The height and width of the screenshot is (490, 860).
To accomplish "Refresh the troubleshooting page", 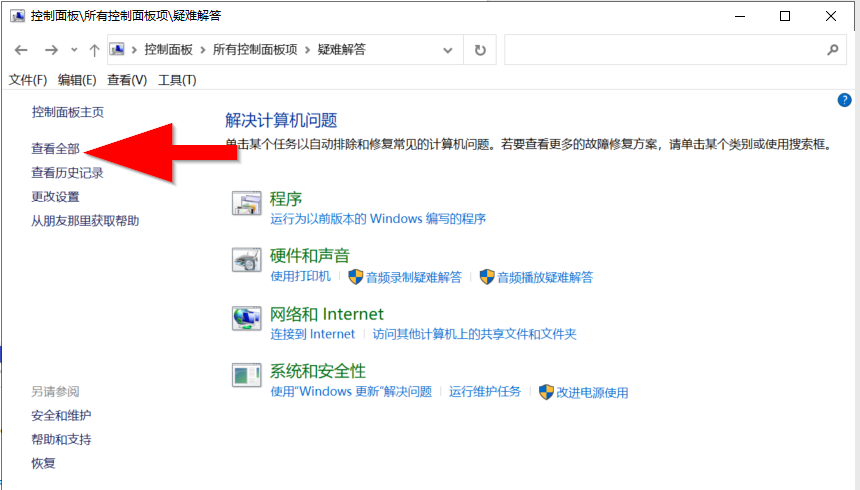I will pyautogui.click(x=480, y=50).
